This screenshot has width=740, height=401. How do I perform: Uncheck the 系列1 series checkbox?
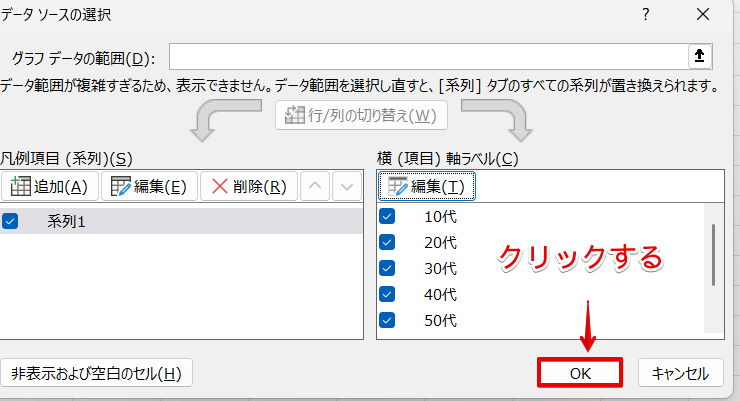coord(11,222)
